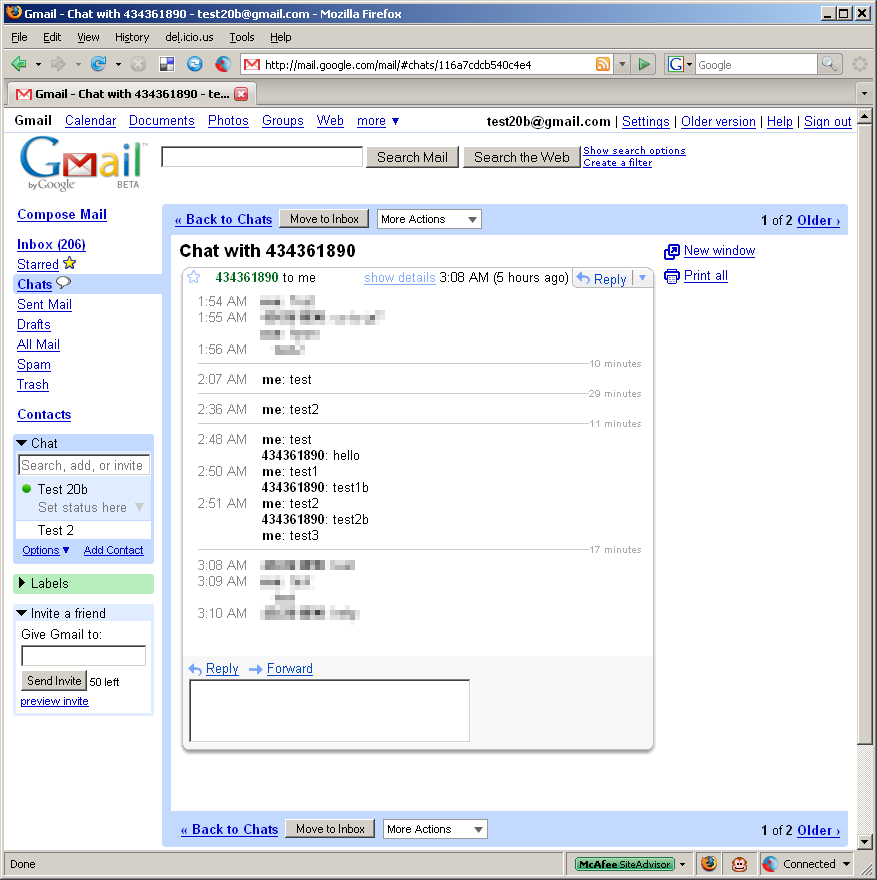877x880 pixels.
Task: Click the speech bubble icon beside Chats
Action: point(63,282)
